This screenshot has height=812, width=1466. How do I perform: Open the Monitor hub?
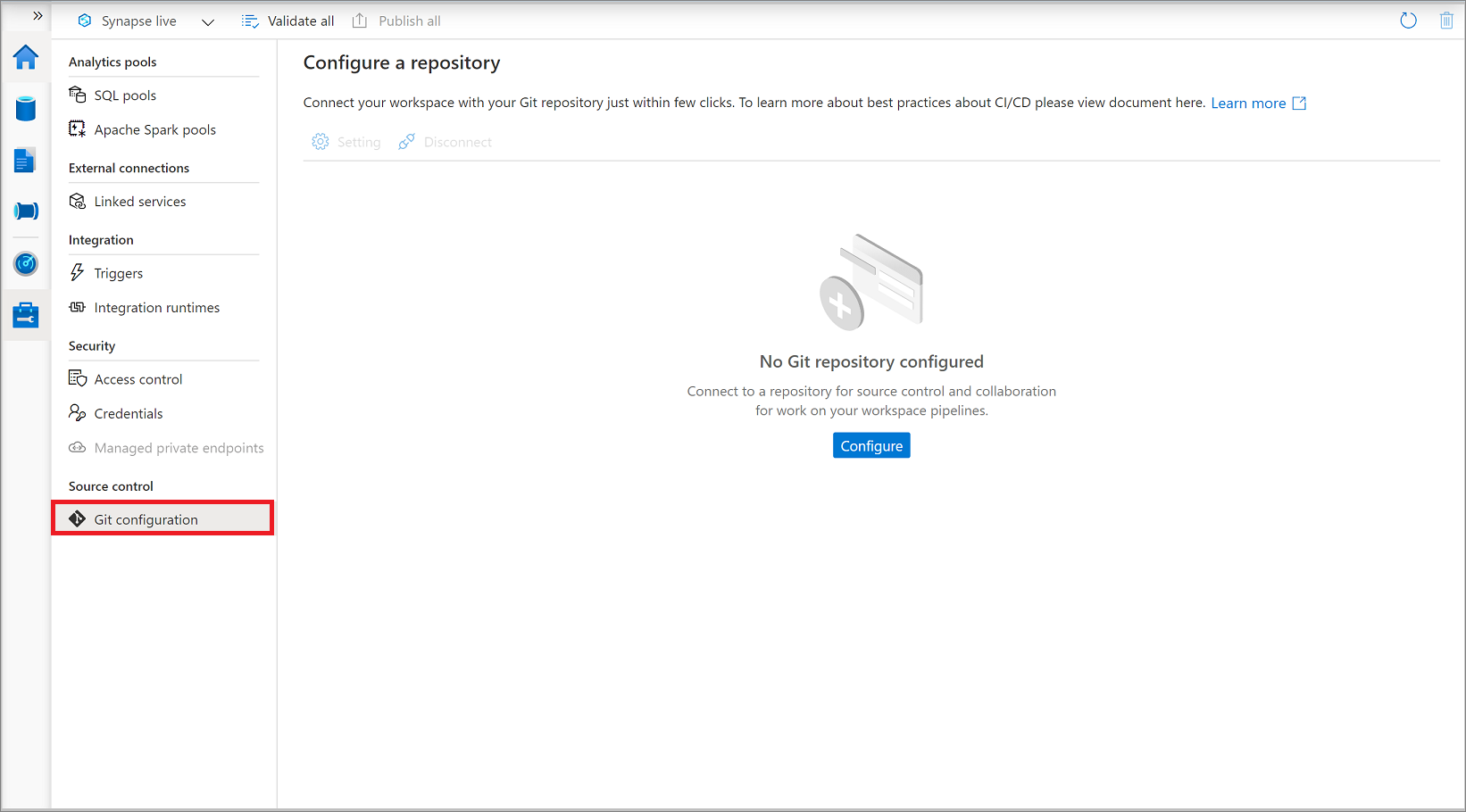coord(26,263)
